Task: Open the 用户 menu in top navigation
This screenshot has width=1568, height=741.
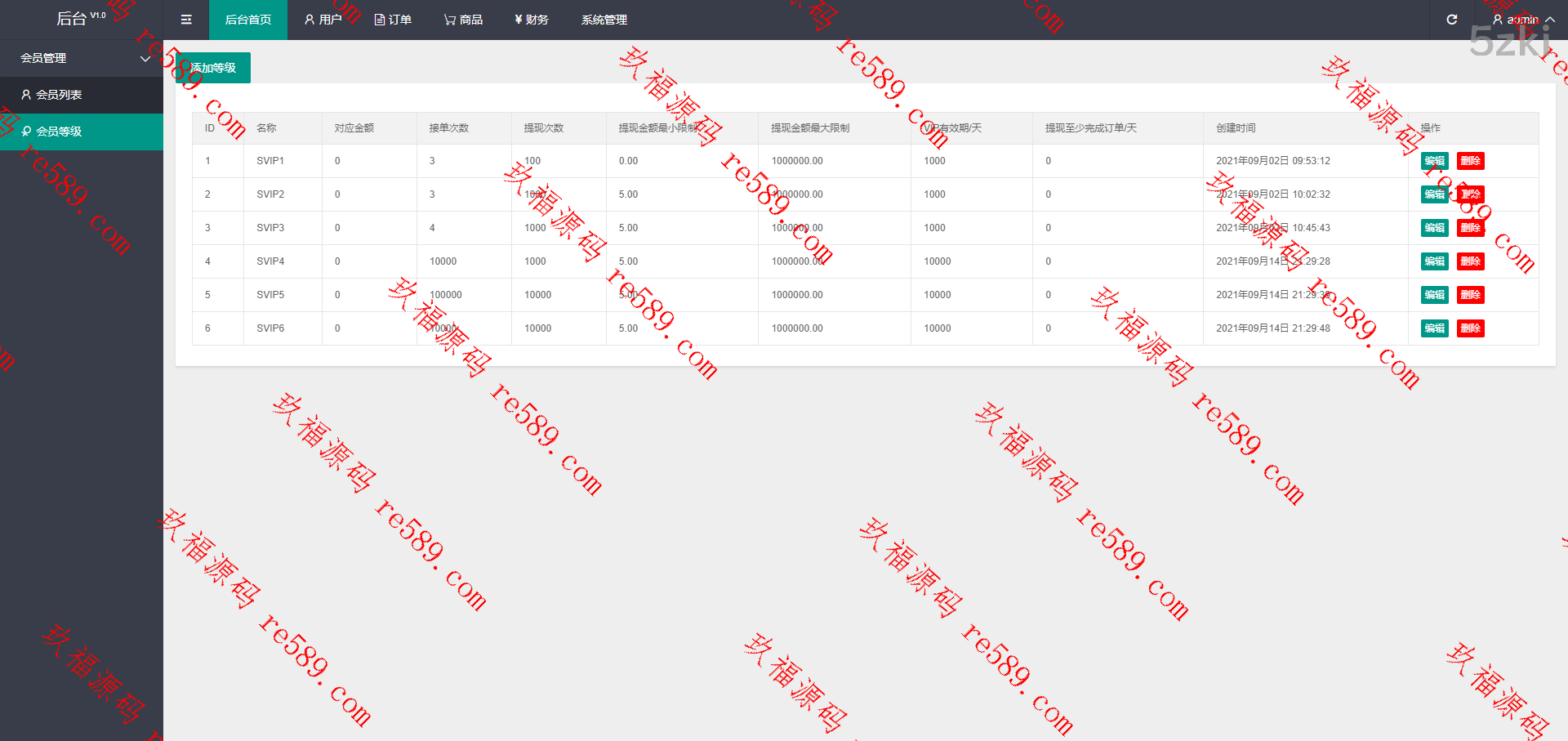Action: [323, 20]
